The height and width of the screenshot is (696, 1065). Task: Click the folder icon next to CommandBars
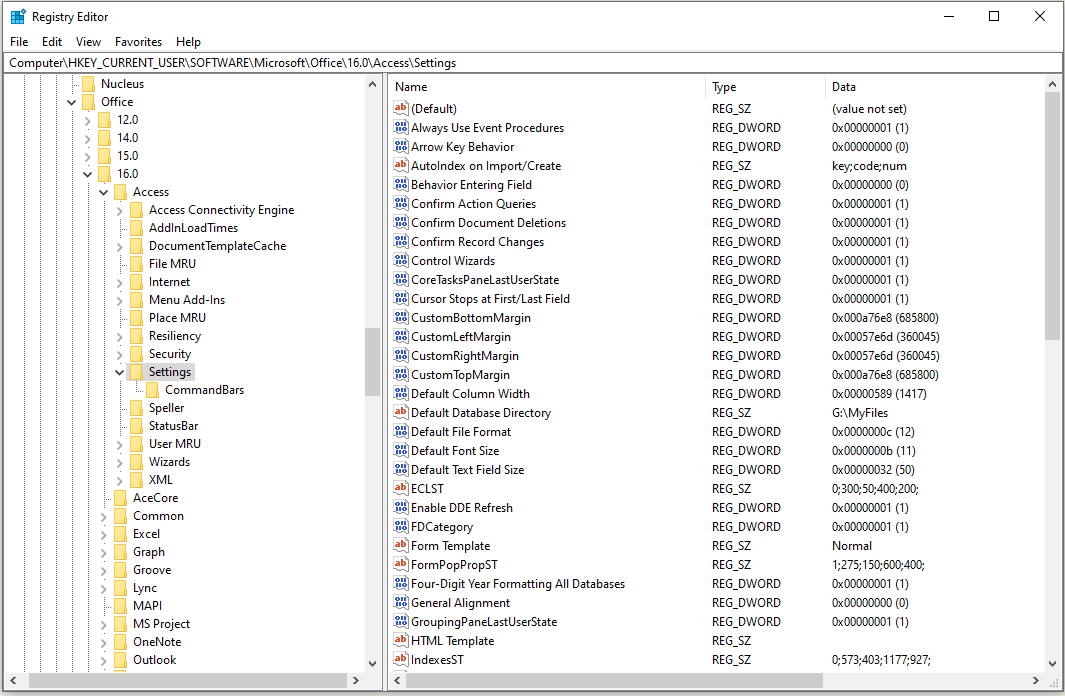click(x=153, y=390)
